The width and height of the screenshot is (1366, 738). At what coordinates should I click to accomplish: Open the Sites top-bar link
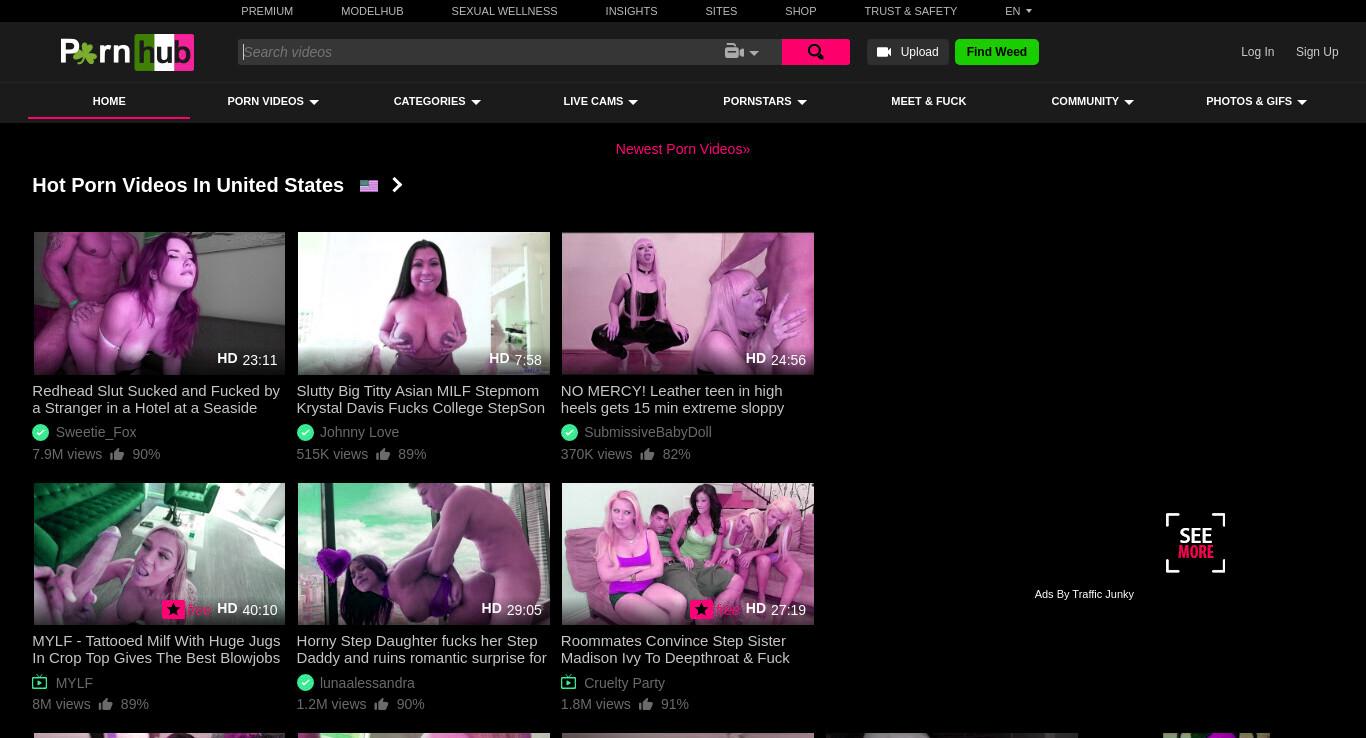[x=721, y=11]
